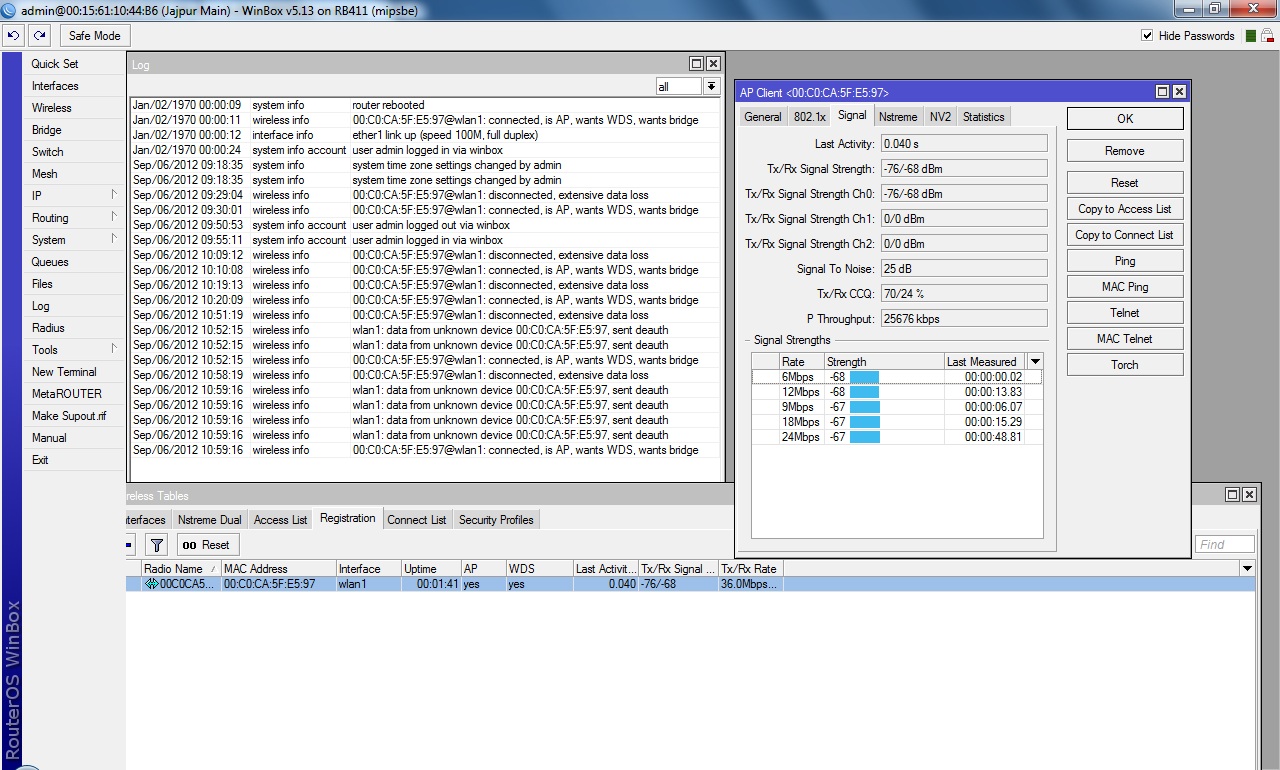This screenshot has width=1280, height=770.
Task: Click the Signal To Noise value field
Action: [963, 269]
